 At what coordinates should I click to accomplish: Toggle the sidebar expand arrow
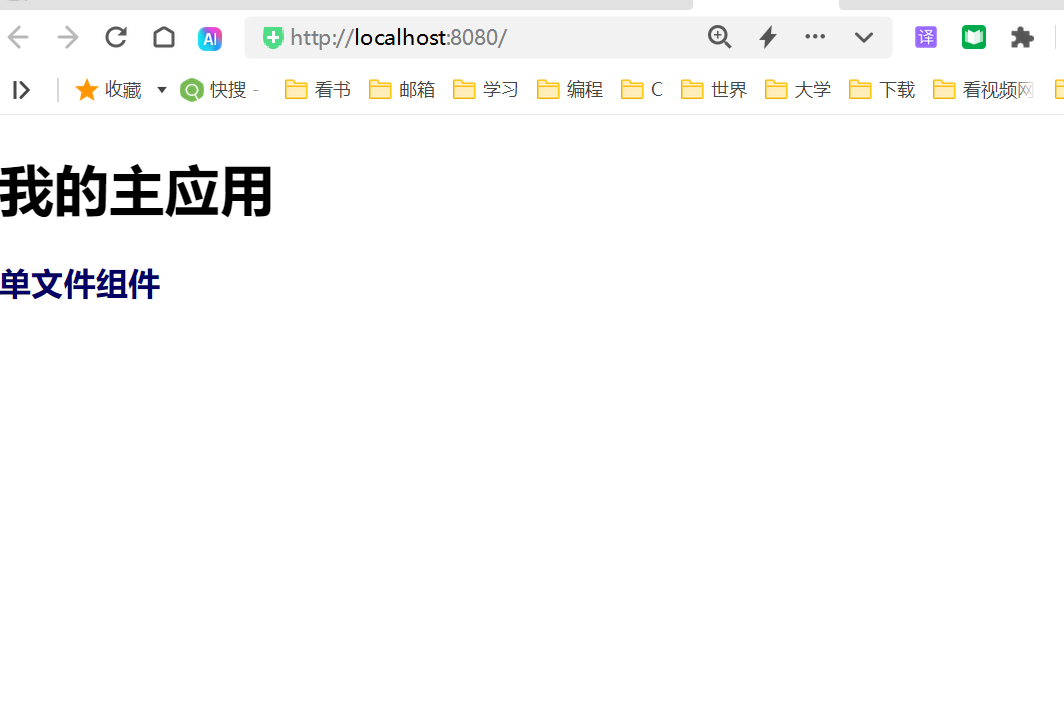(x=22, y=90)
